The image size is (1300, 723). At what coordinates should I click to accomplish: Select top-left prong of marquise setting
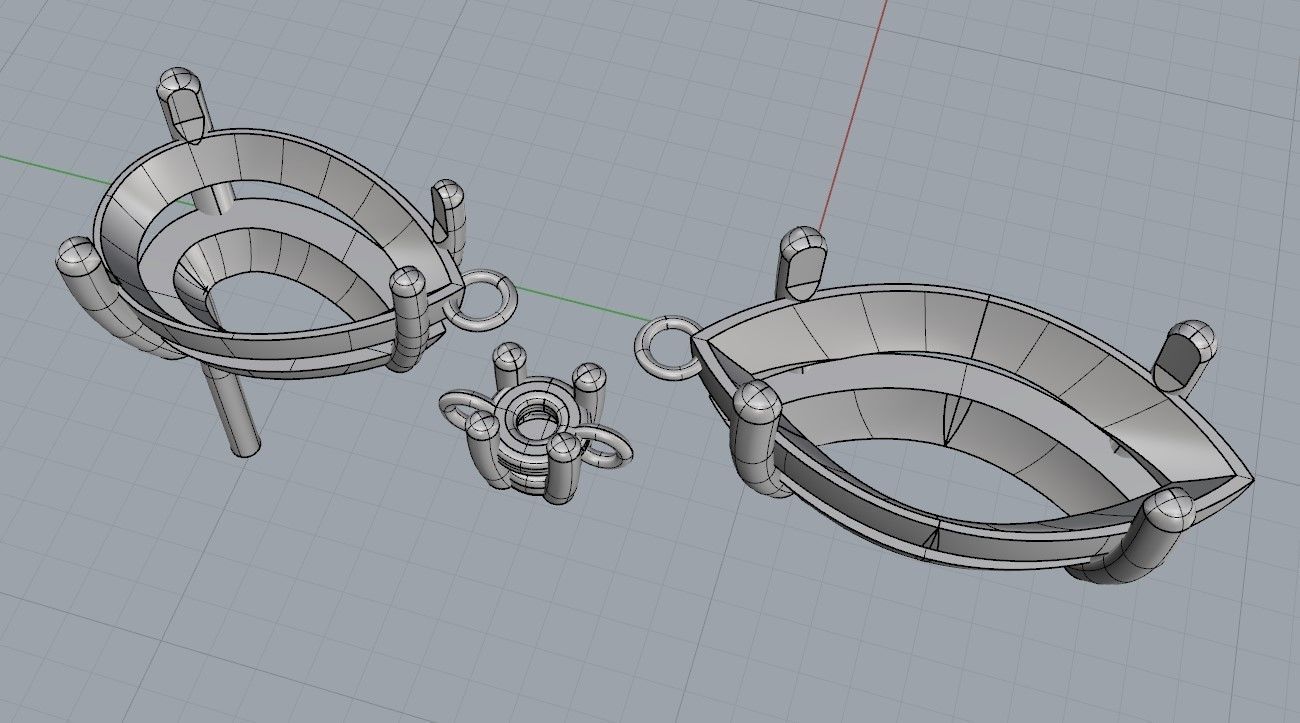pos(804,262)
